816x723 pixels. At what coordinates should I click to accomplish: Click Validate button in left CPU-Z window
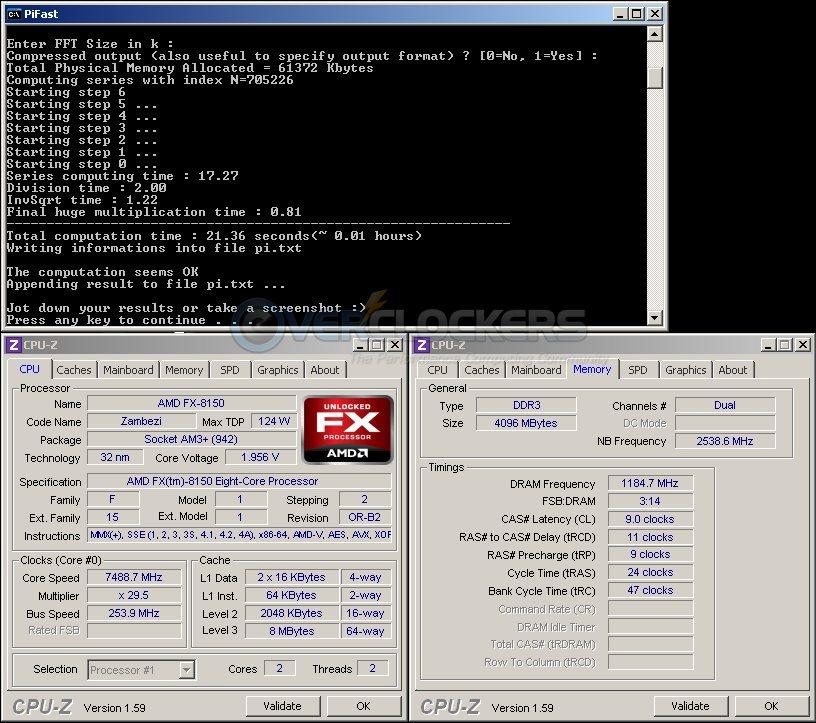click(283, 706)
